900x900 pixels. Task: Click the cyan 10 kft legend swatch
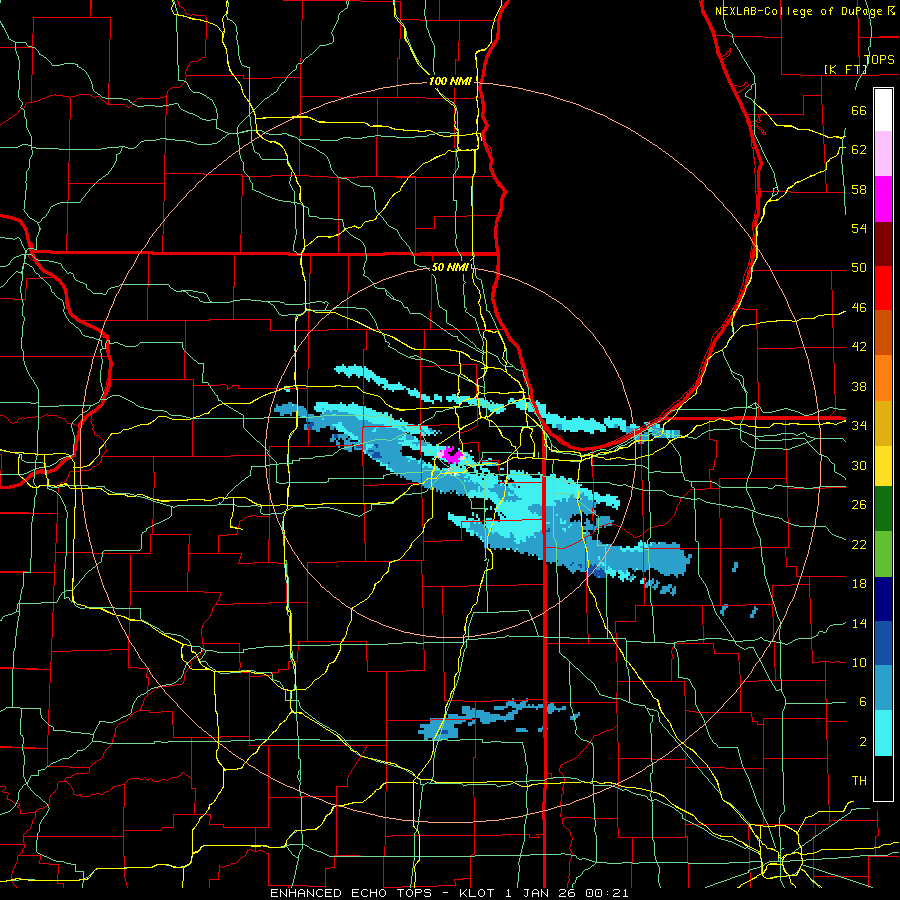pyautogui.click(x=883, y=734)
